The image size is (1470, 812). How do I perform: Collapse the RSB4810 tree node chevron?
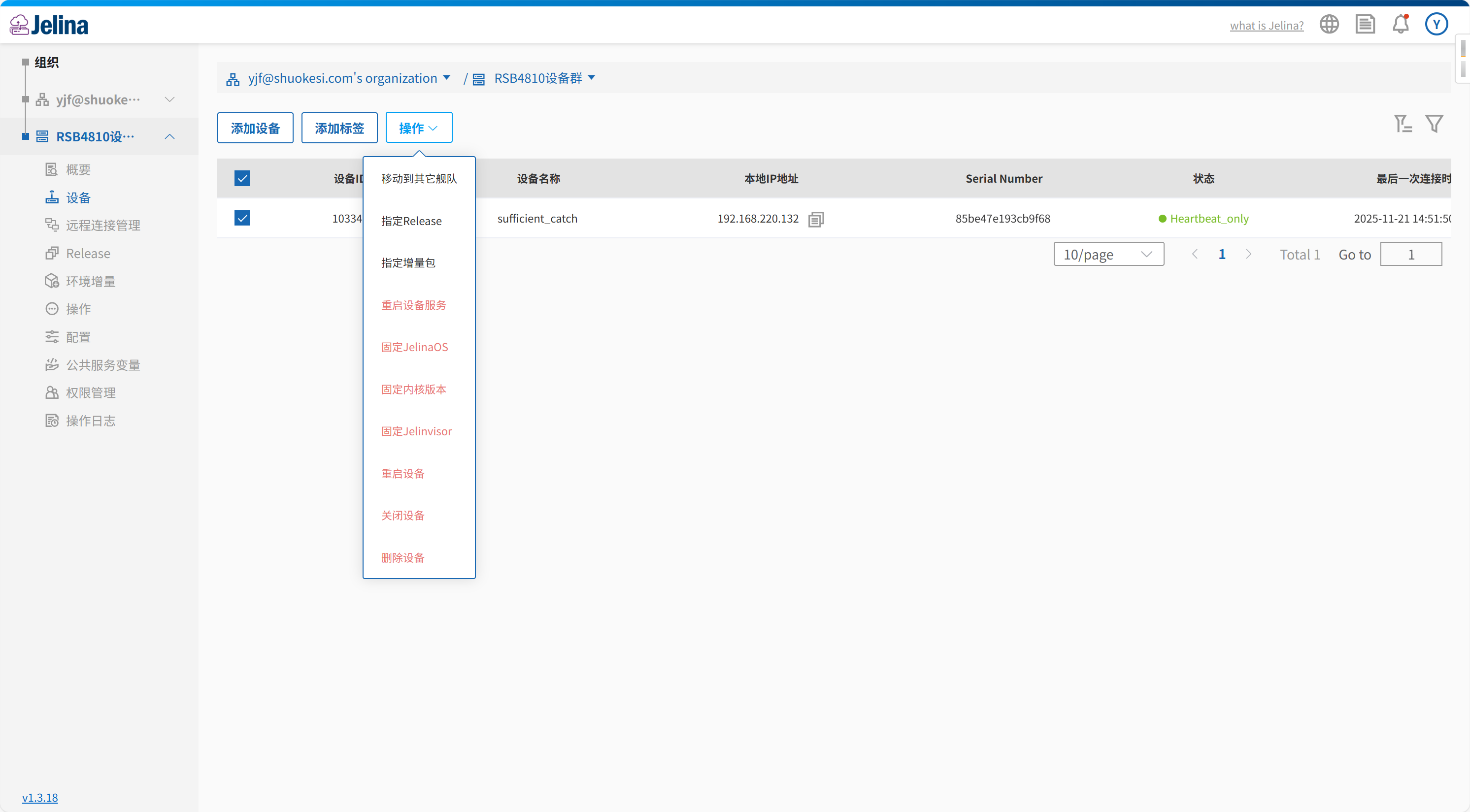169,137
